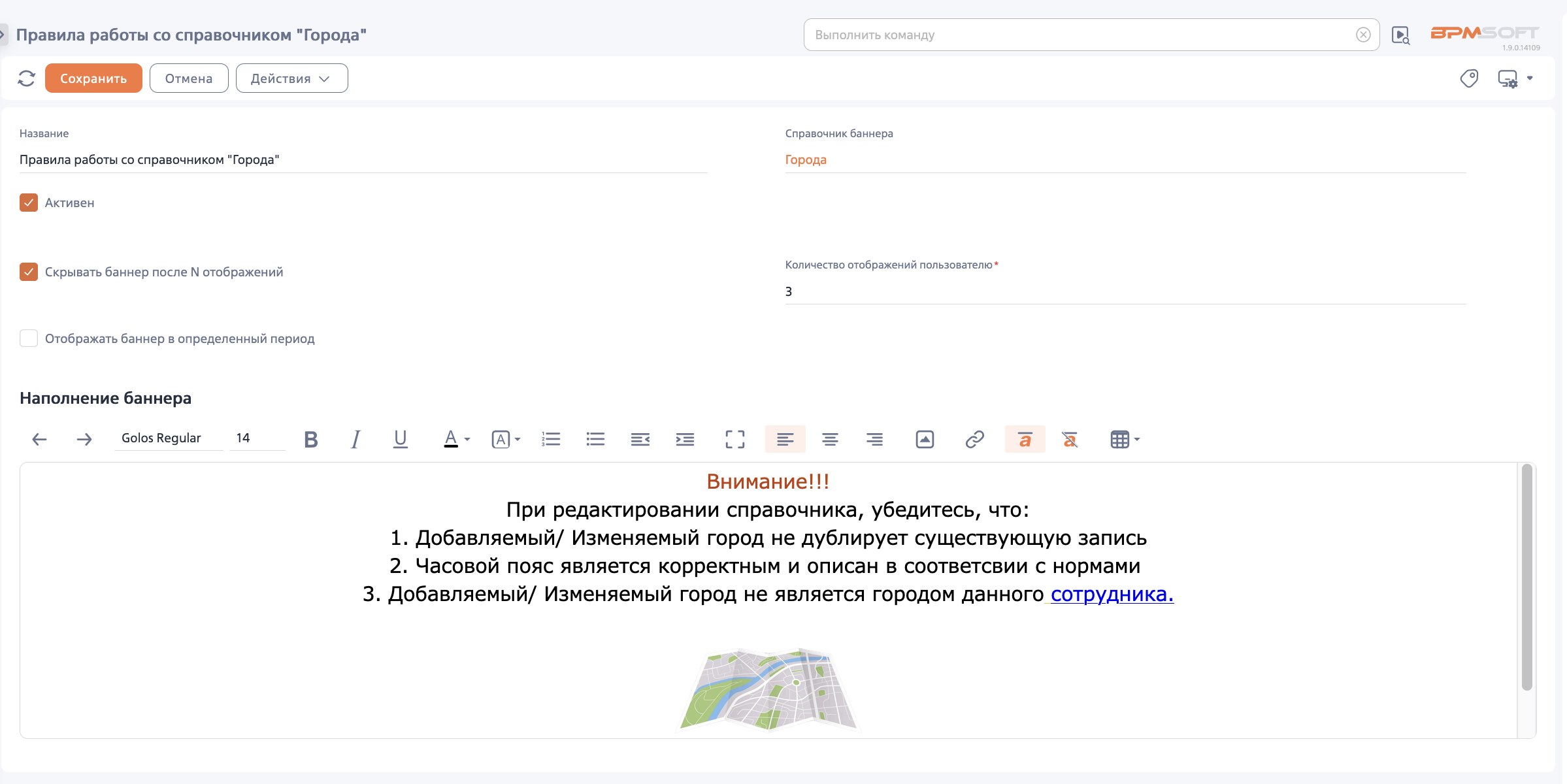
Task: Click the BPMSoft logo
Action: click(x=1485, y=33)
